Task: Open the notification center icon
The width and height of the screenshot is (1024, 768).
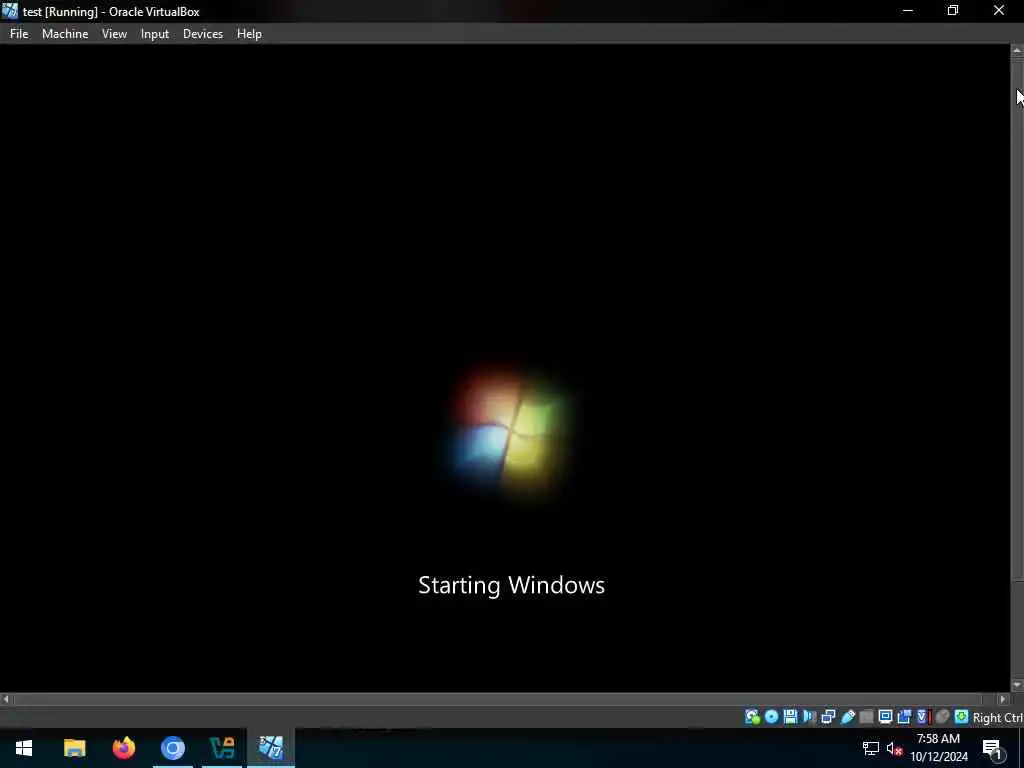Action: point(992,748)
